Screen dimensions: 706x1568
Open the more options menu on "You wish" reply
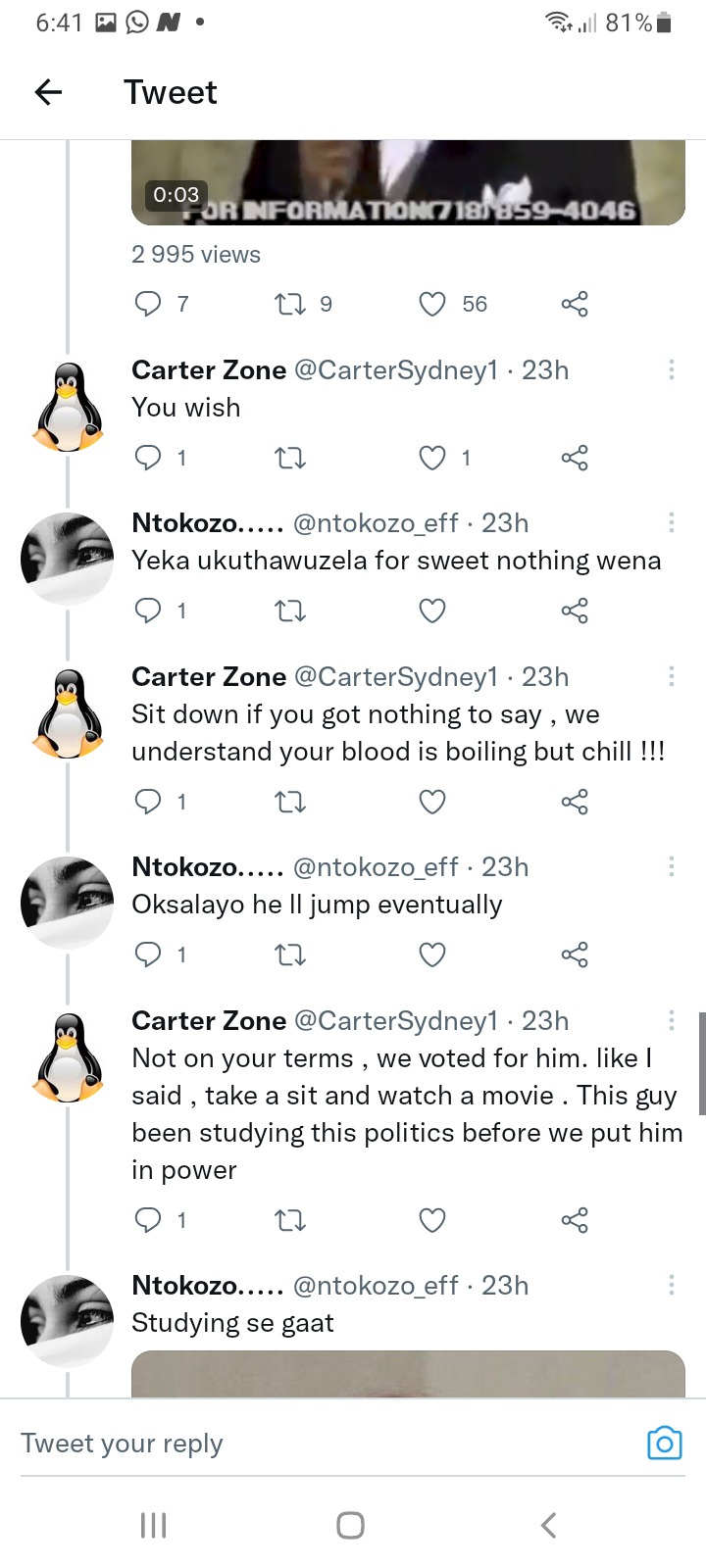click(671, 369)
